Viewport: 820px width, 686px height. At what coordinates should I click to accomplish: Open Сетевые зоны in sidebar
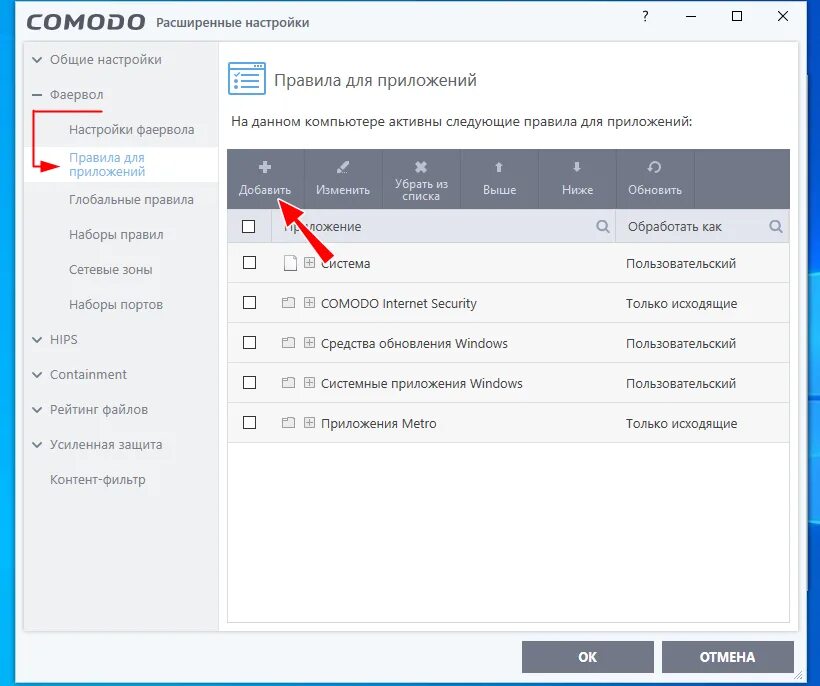(x=111, y=270)
